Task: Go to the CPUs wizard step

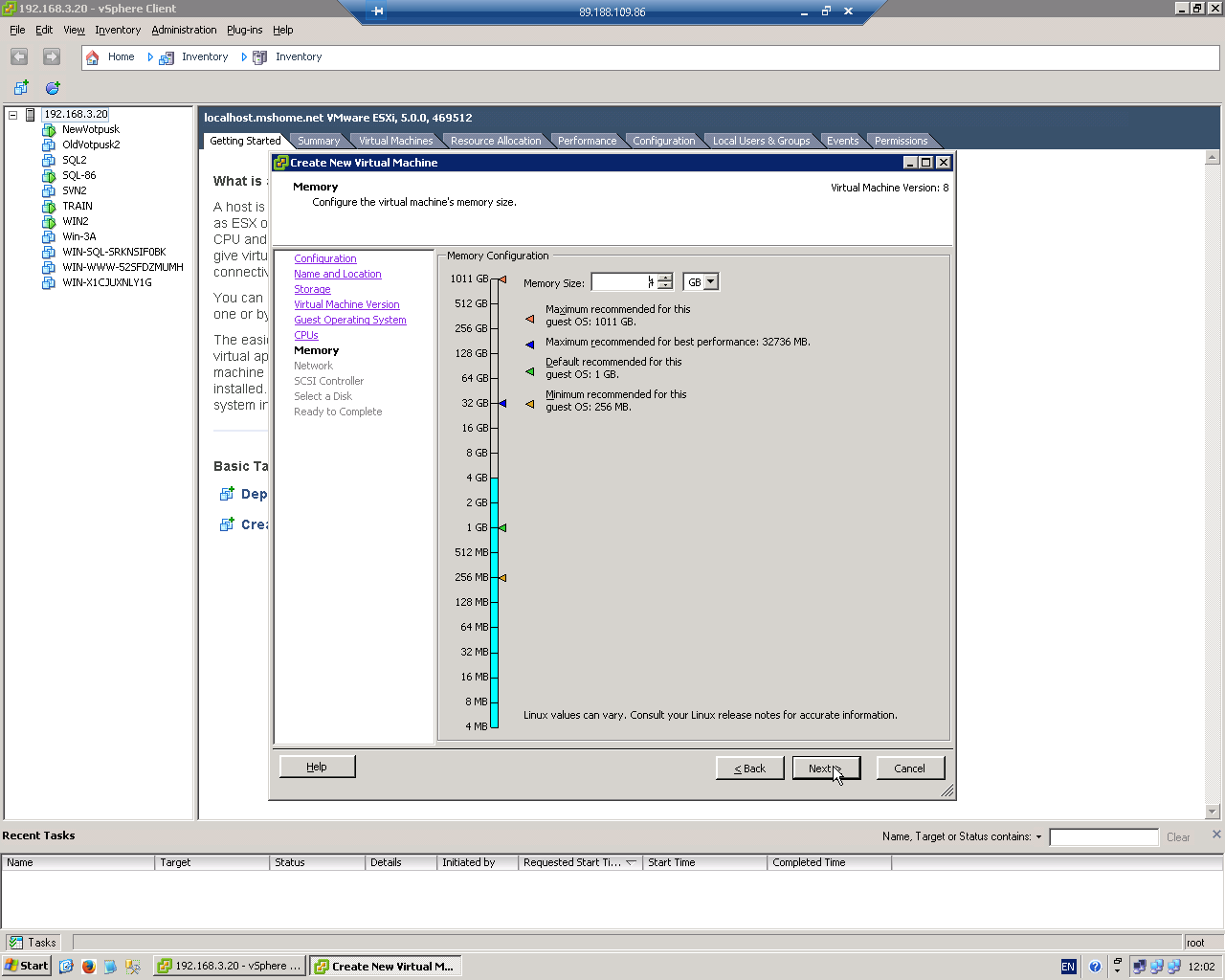Action: pyautogui.click(x=306, y=335)
